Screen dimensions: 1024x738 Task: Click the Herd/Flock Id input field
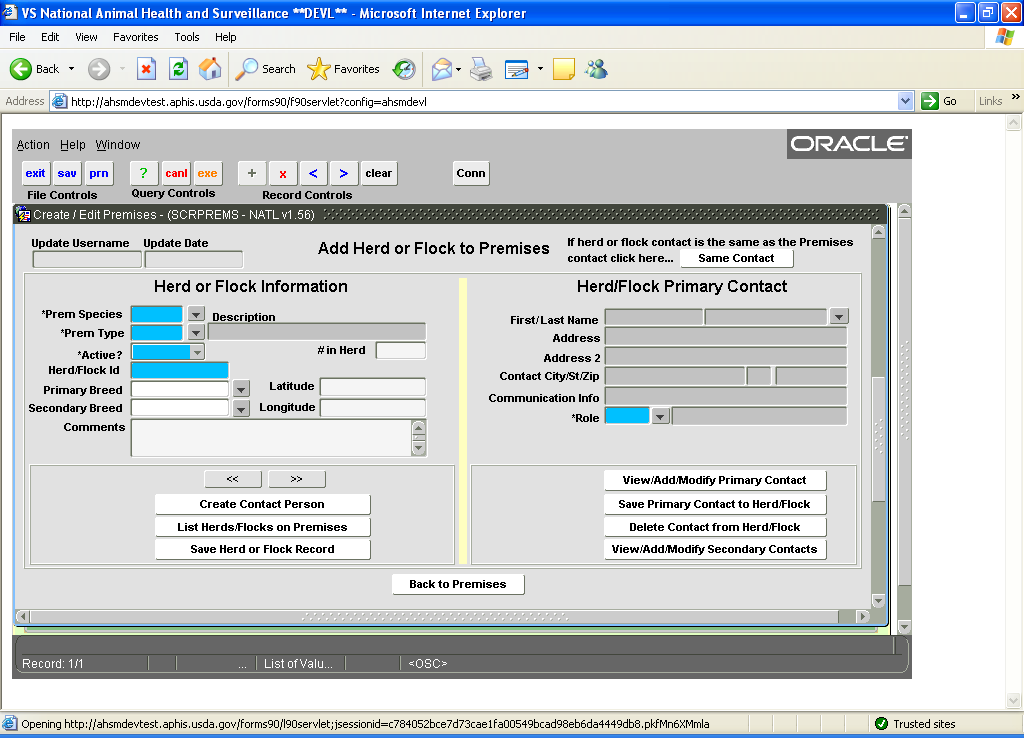(180, 370)
